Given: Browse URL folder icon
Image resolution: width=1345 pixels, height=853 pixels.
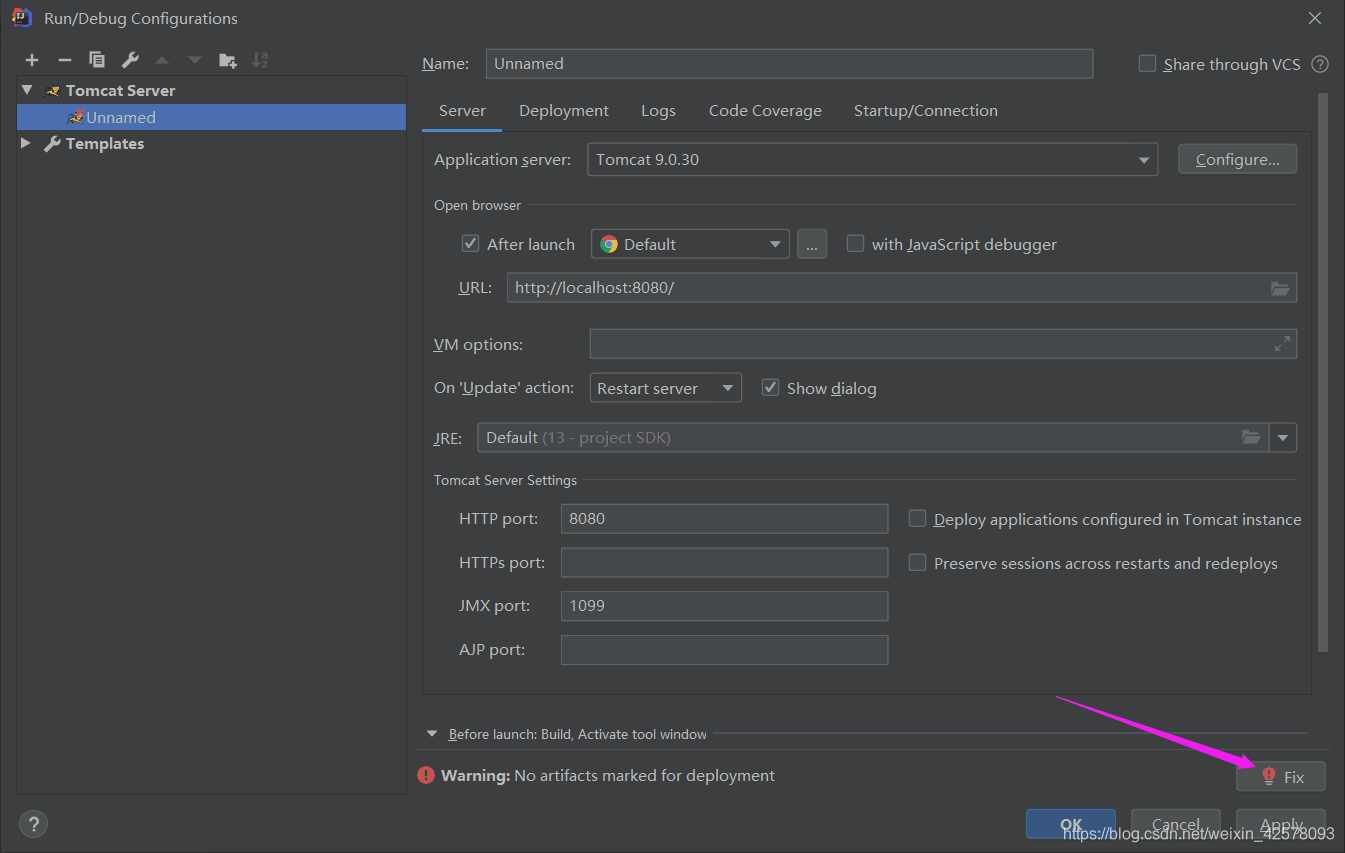Looking at the screenshot, I should pyautogui.click(x=1280, y=288).
